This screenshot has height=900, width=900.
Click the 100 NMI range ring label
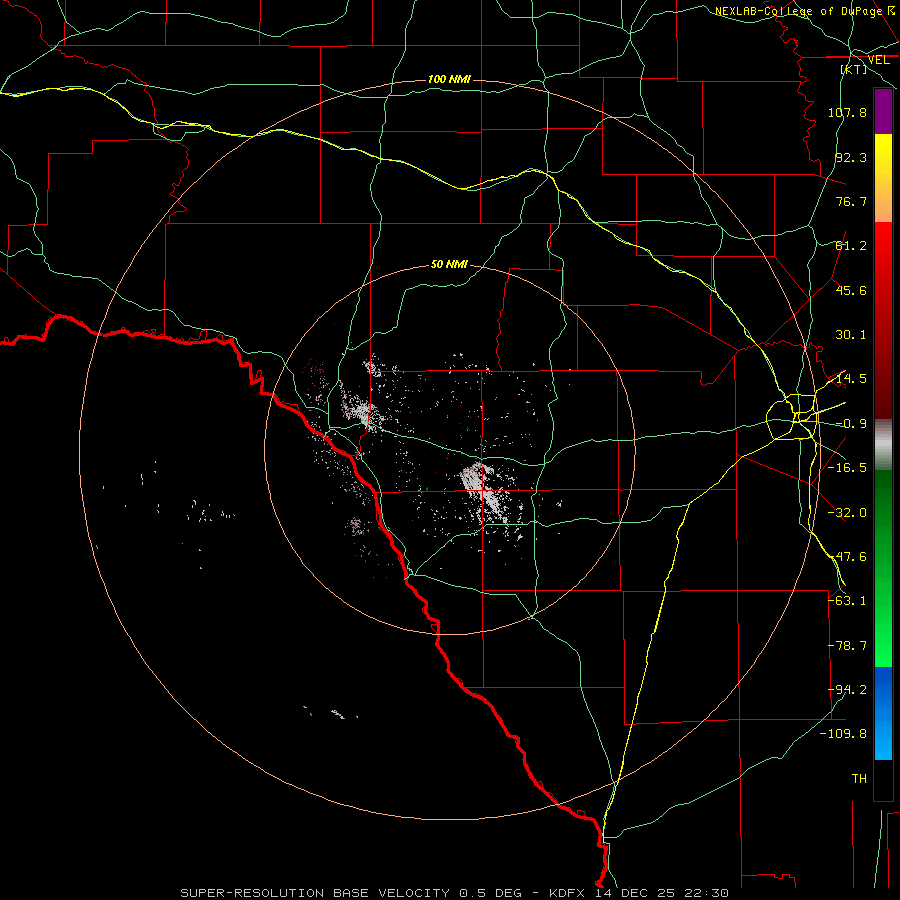tap(449, 79)
